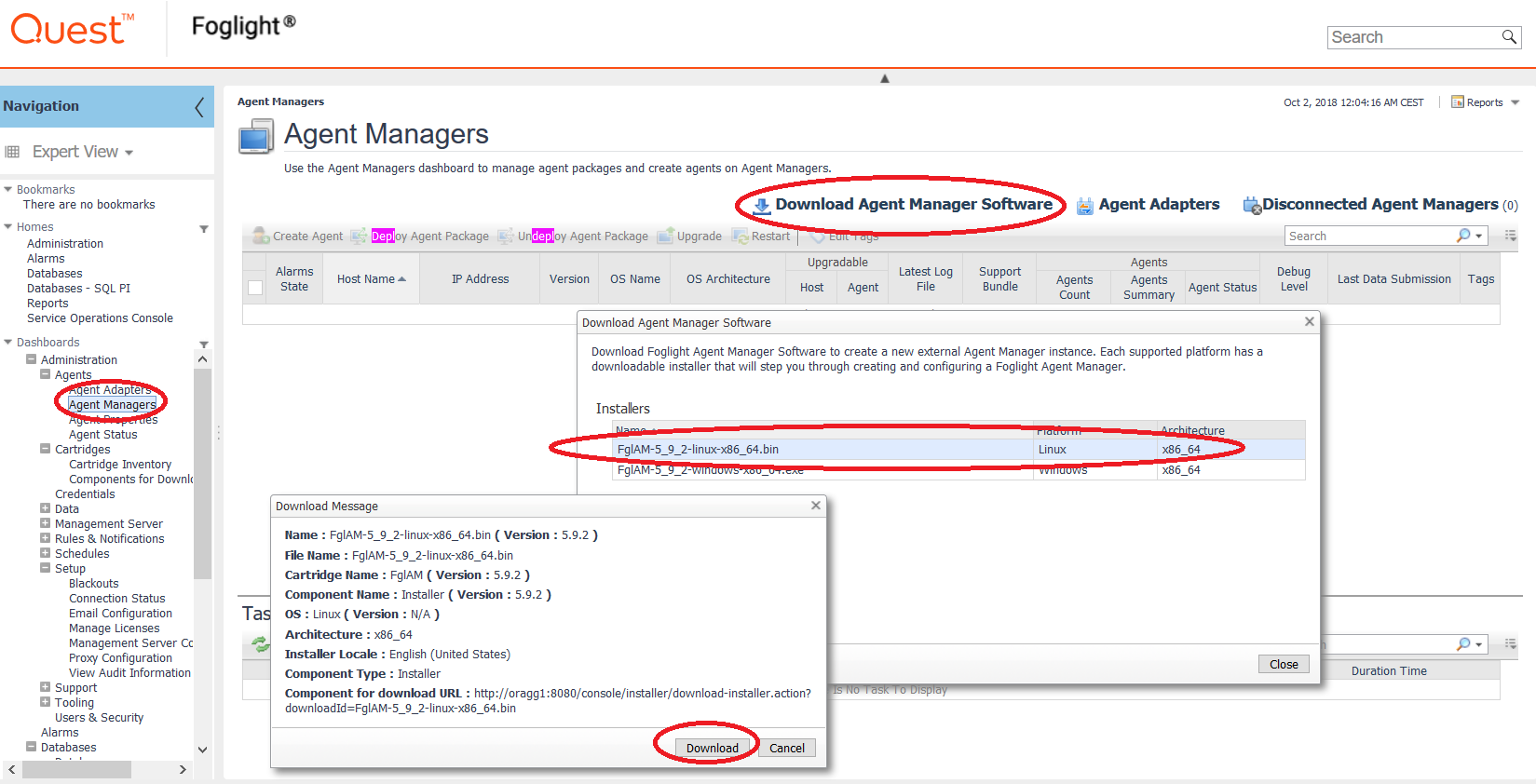This screenshot has width=1536, height=784.
Task: Expand the Tooling tree node
Action: (45, 702)
